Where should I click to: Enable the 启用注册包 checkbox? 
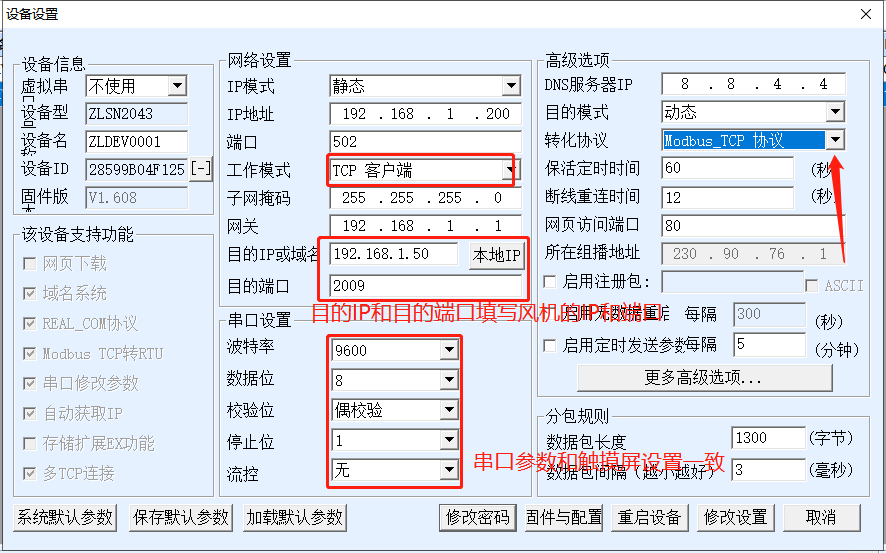tap(550, 282)
